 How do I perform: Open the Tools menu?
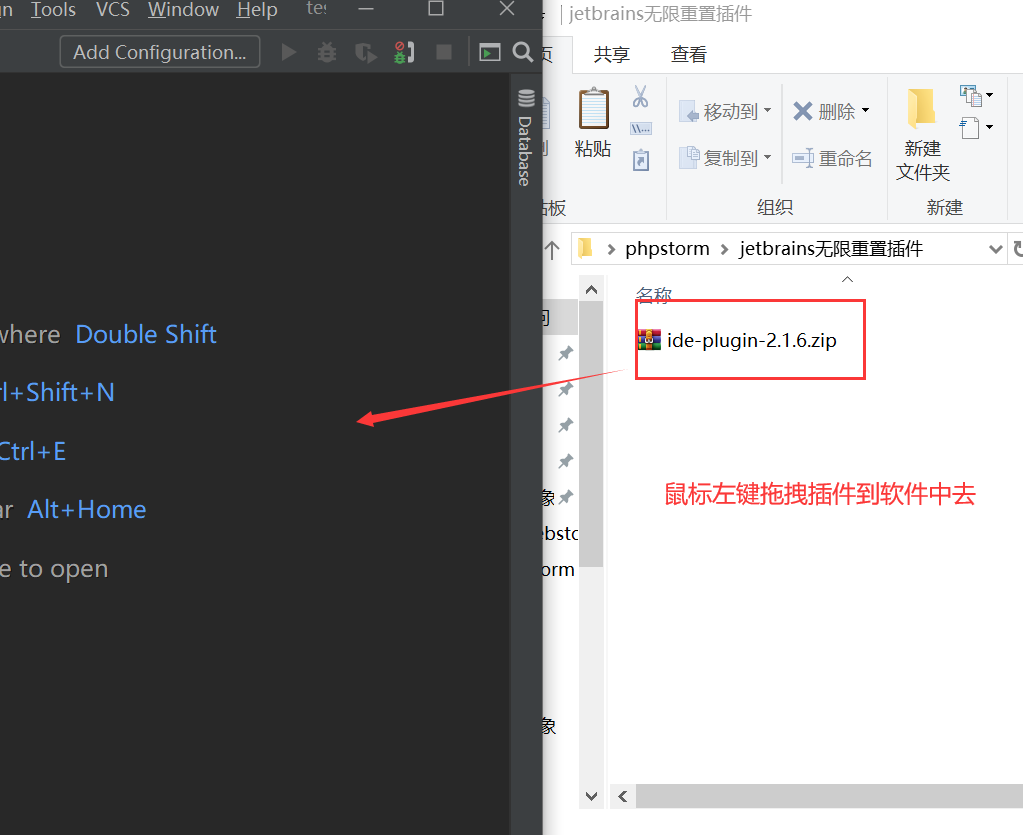click(53, 10)
